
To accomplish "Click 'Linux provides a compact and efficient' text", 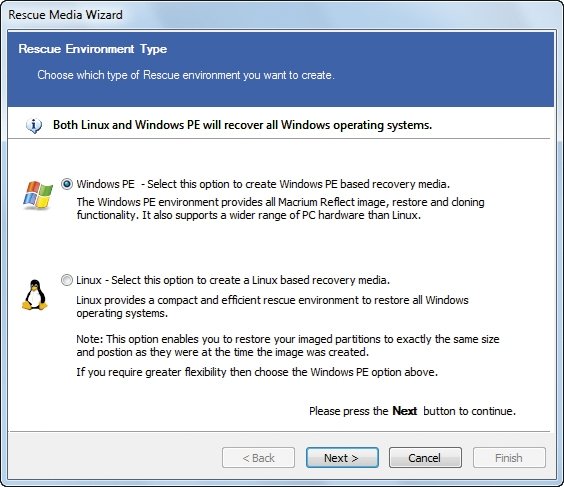I will coord(272,306).
